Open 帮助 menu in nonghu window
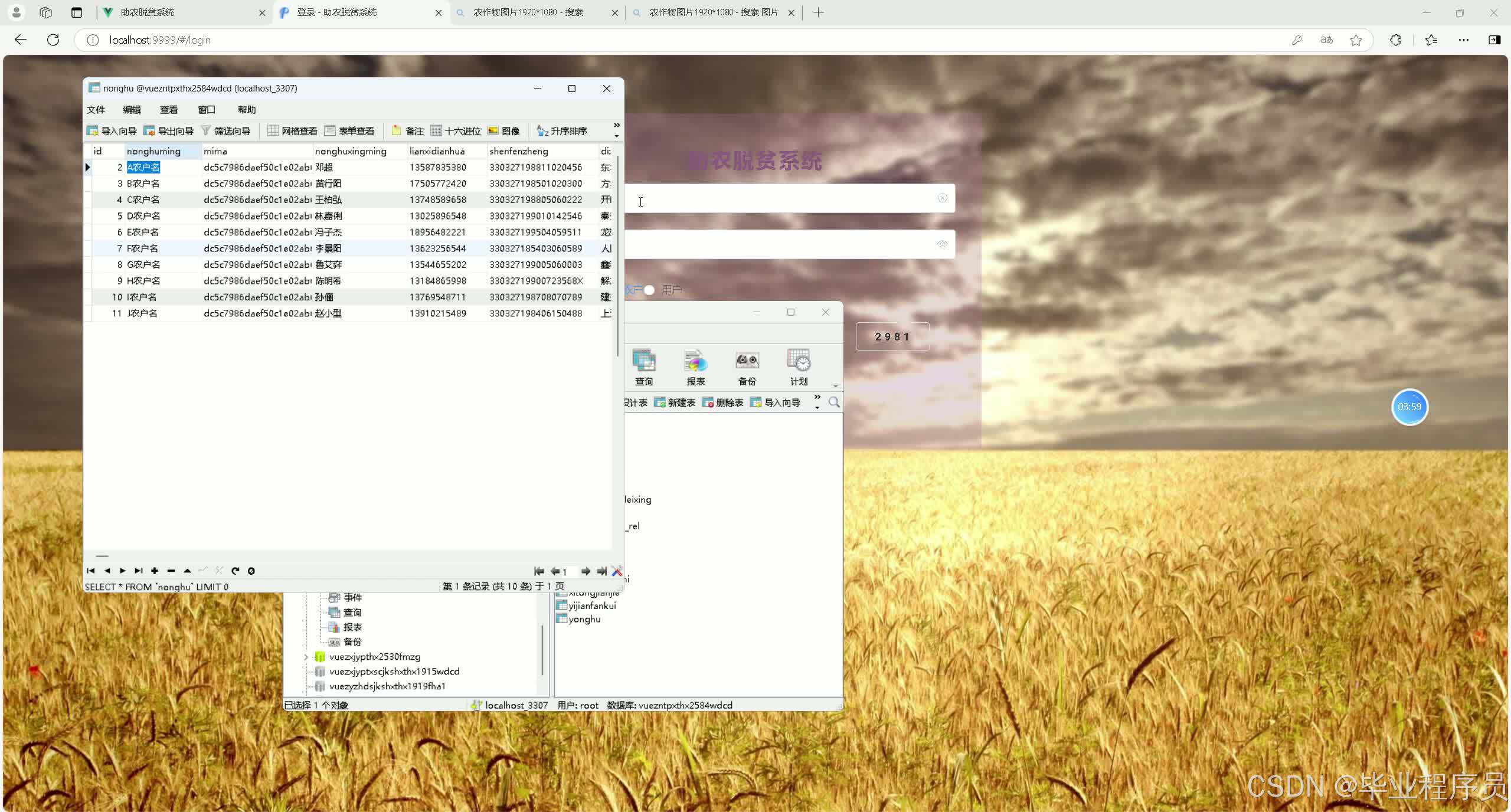Viewport: 1511px width, 812px height. pyautogui.click(x=247, y=110)
